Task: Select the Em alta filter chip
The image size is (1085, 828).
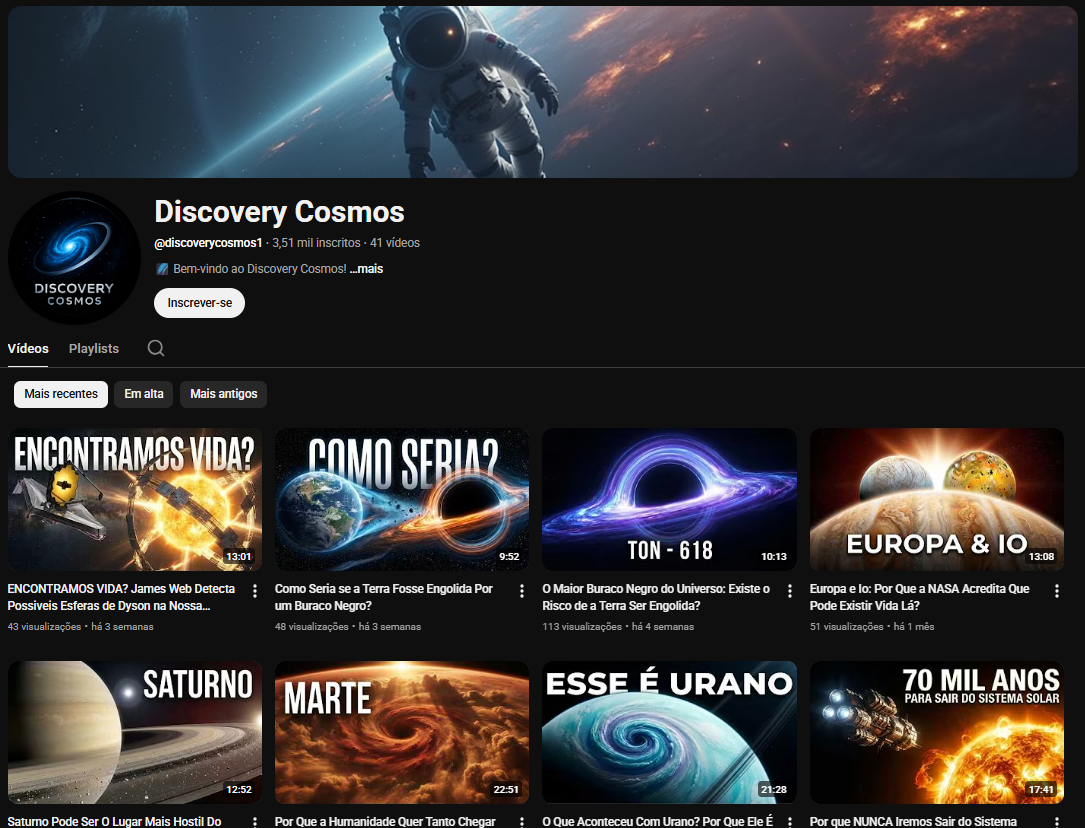Action: tap(144, 394)
